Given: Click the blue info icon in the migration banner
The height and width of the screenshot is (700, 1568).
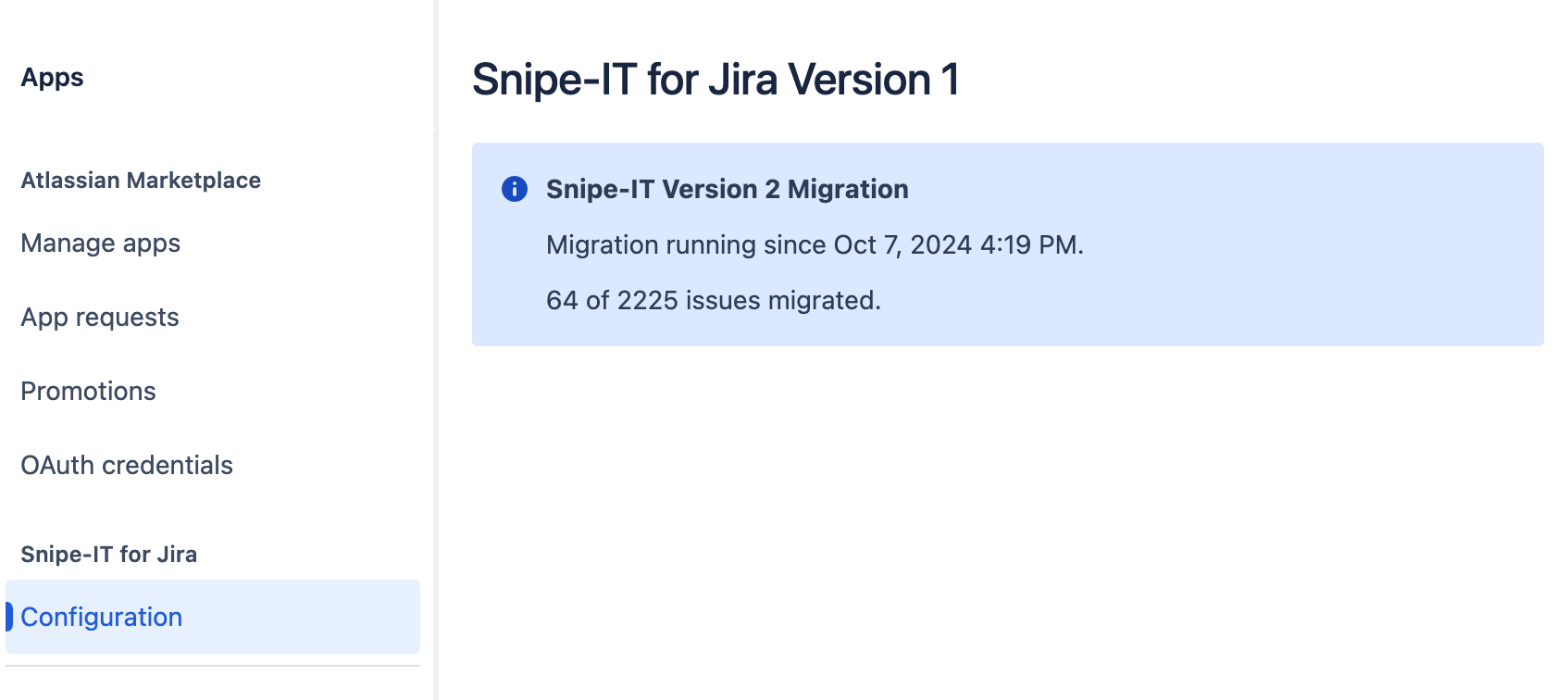Looking at the screenshot, I should click(x=515, y=189).
